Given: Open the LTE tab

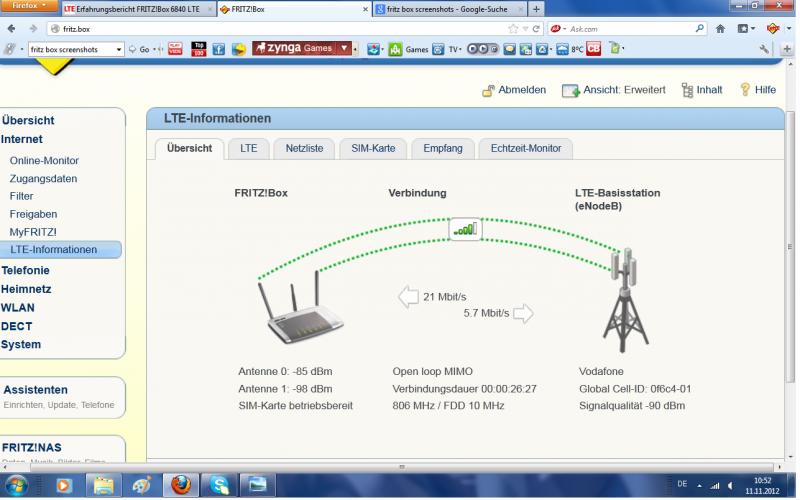Looking at the screenshot, I should (x=248, y=148).
